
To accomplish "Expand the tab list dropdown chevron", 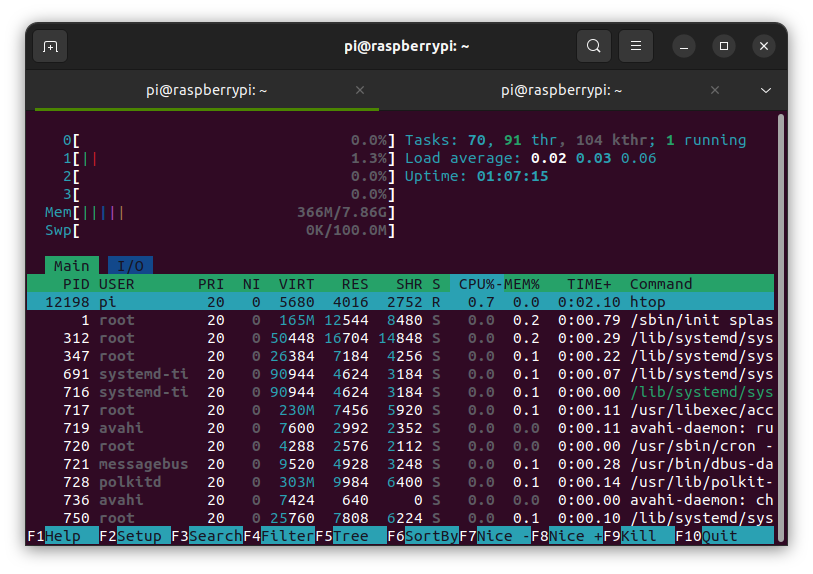I will 766,90.
